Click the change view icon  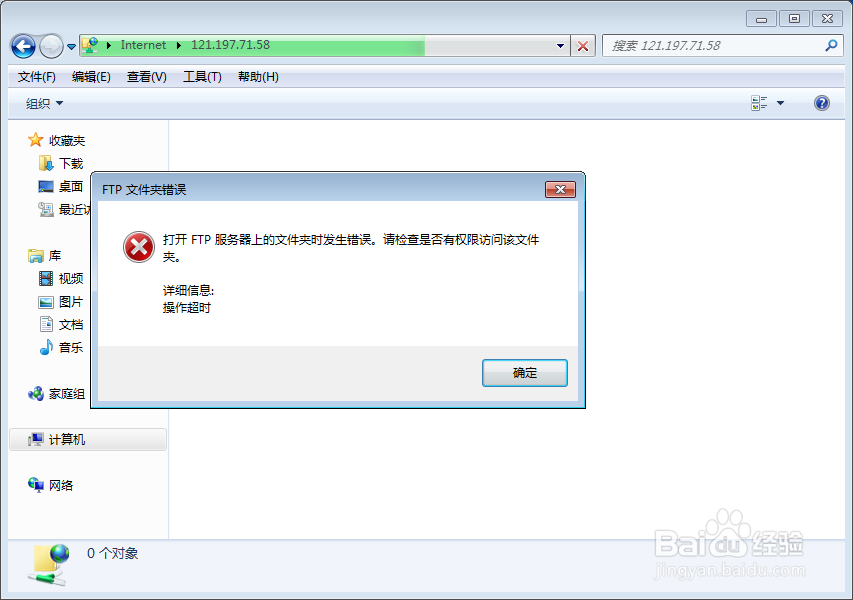[759, 103]
